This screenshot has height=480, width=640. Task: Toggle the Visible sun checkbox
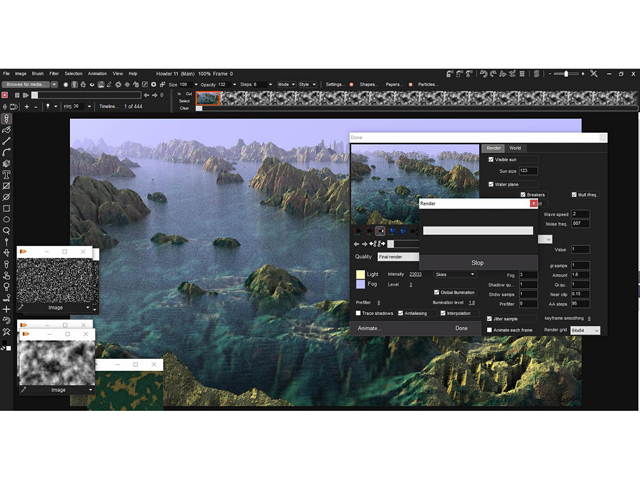point(490,159)
